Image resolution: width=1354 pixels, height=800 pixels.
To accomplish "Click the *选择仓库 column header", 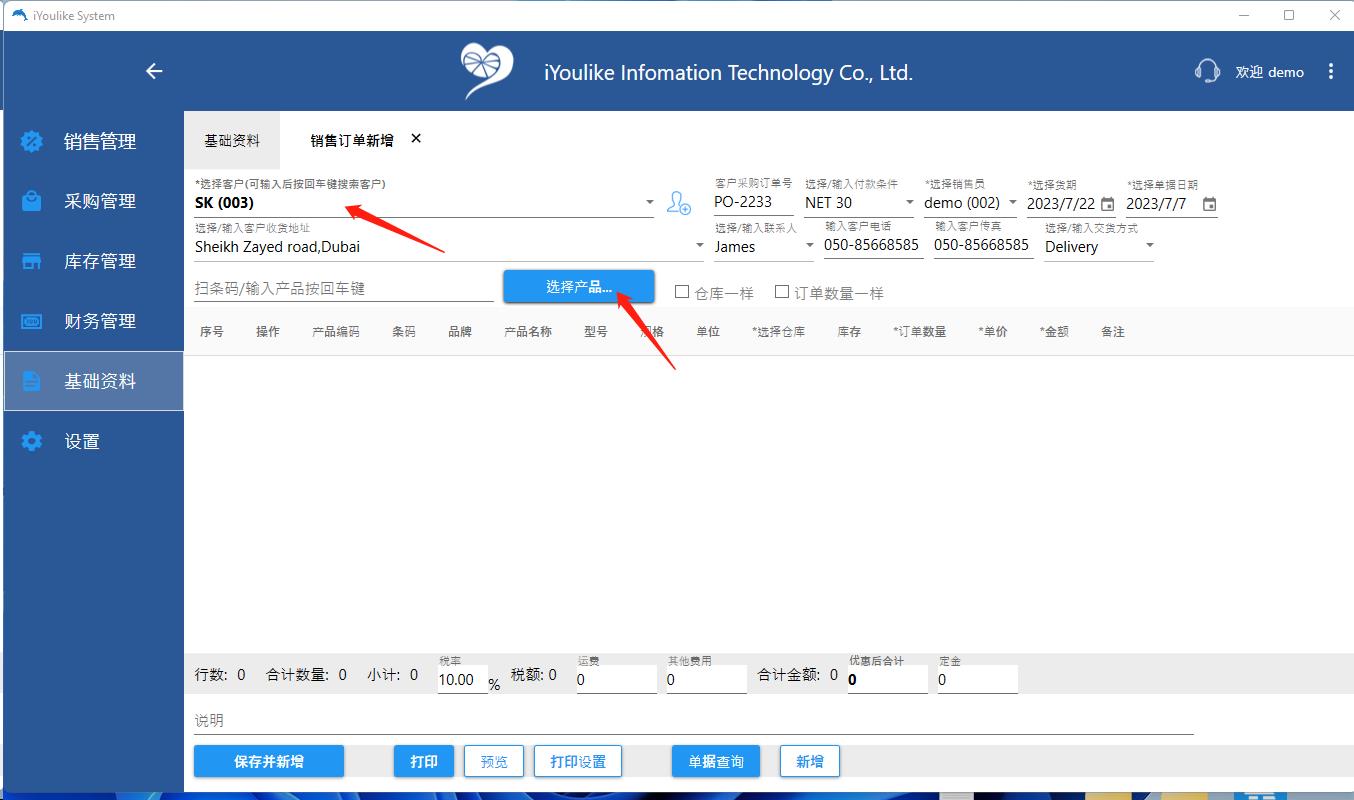I will tap(778, 332).
